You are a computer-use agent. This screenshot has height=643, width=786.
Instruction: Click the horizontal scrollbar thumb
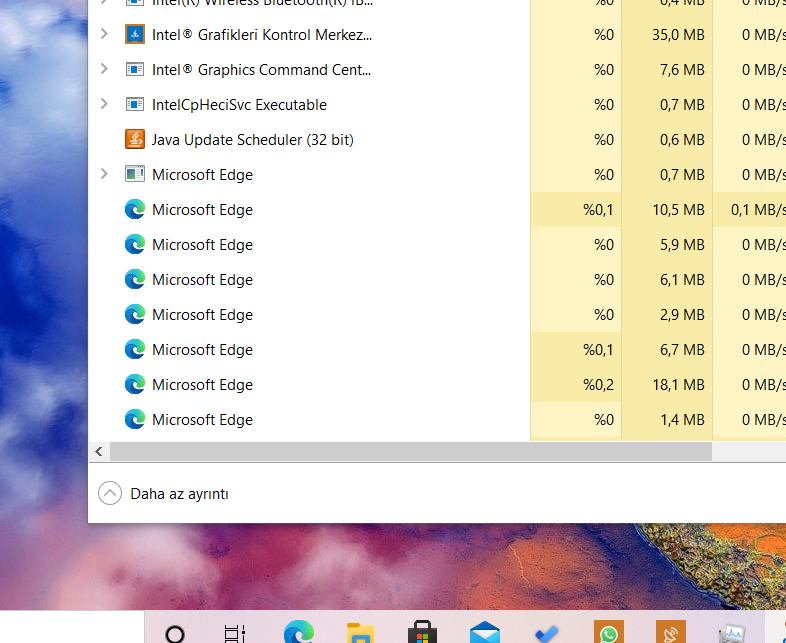pyautogui.click(x=410, y=452)
